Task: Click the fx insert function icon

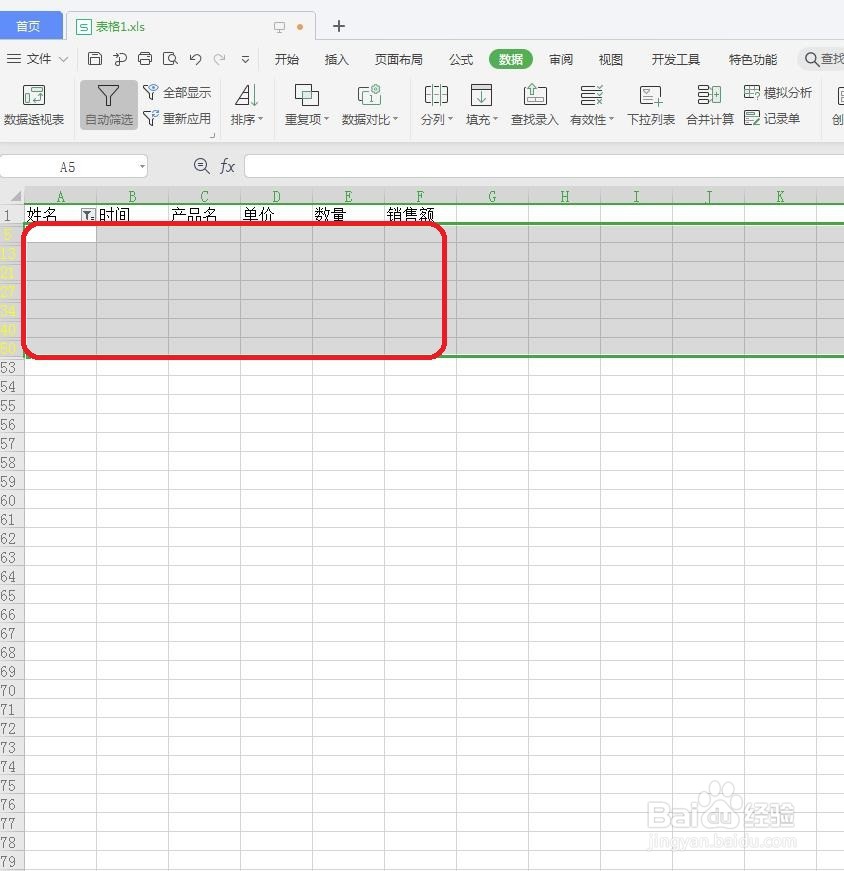Action: tap(227, 166)
